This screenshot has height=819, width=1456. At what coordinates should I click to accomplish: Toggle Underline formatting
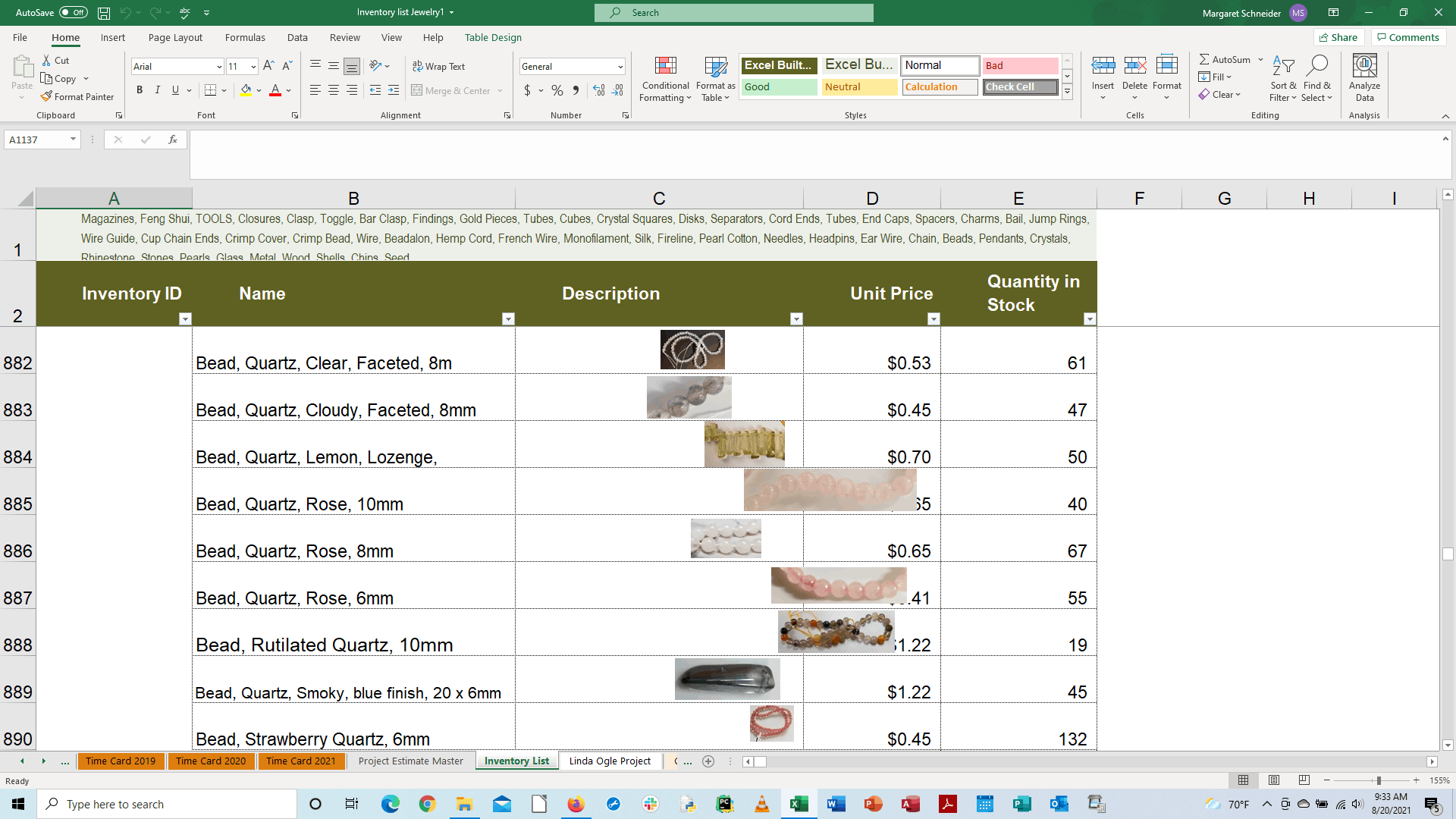[x=176, y=90]
